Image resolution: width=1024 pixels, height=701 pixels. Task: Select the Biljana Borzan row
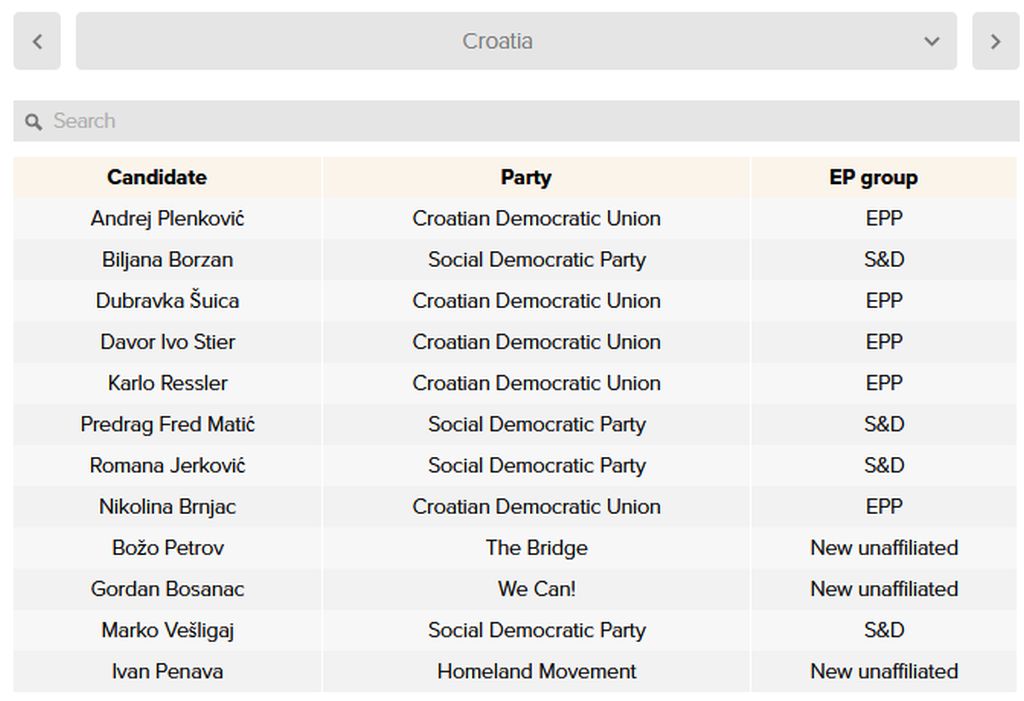(x=516, y=259)
